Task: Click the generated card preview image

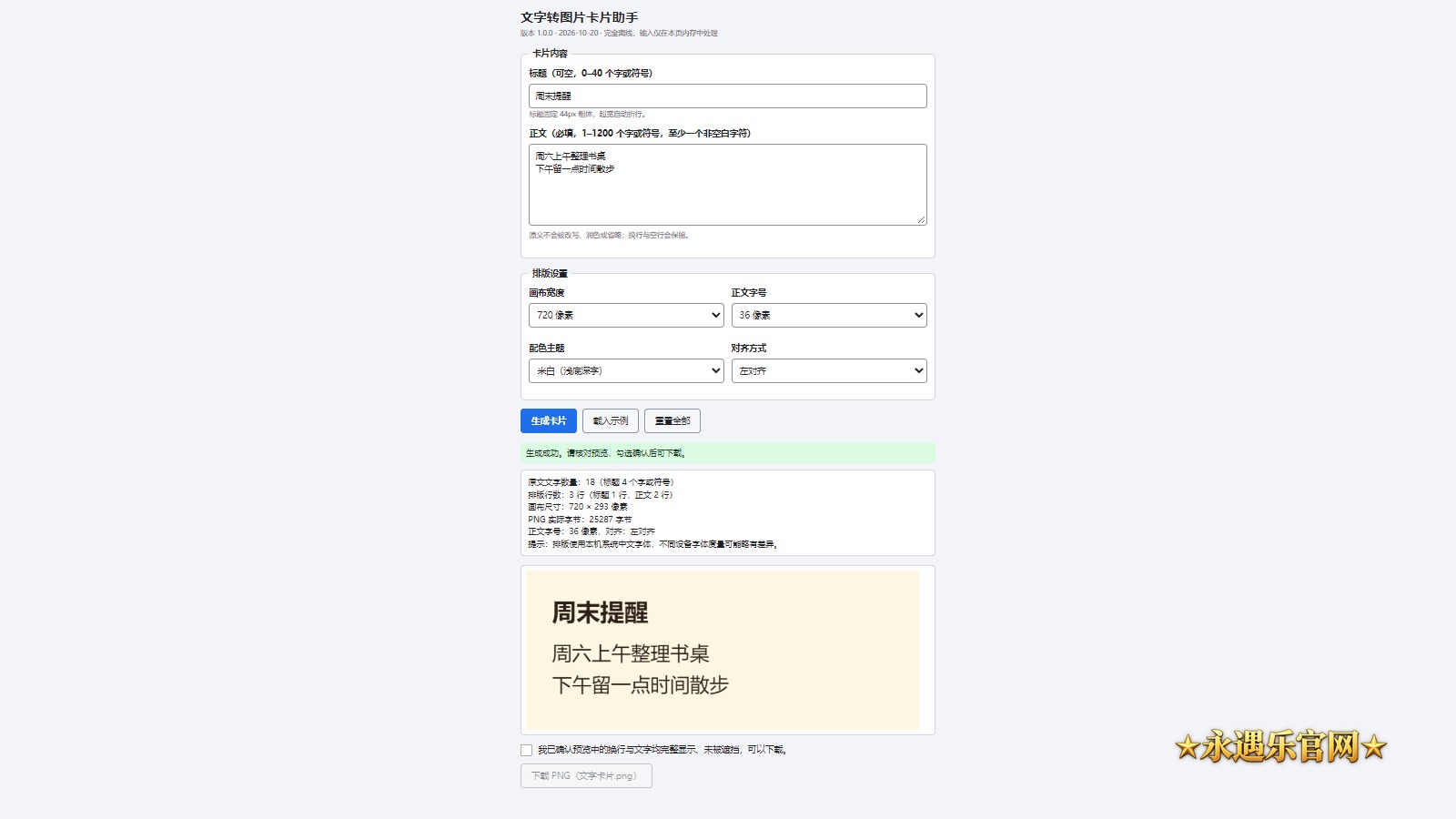Action: [723, 650]
